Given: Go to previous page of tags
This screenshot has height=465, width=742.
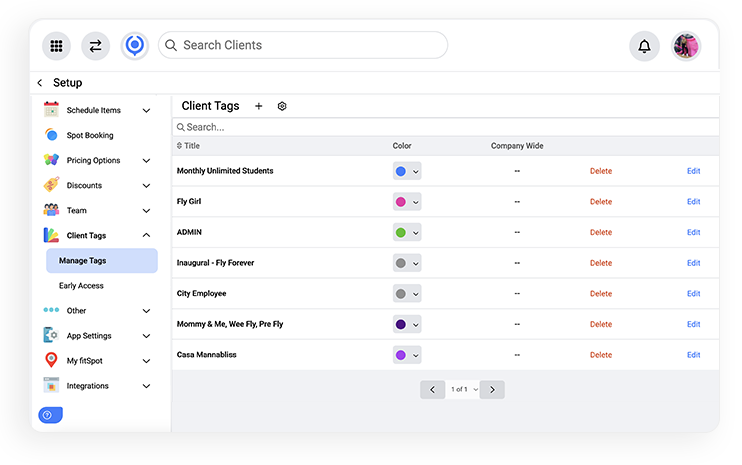Looking at the screenshot, I should pos(433,389).
